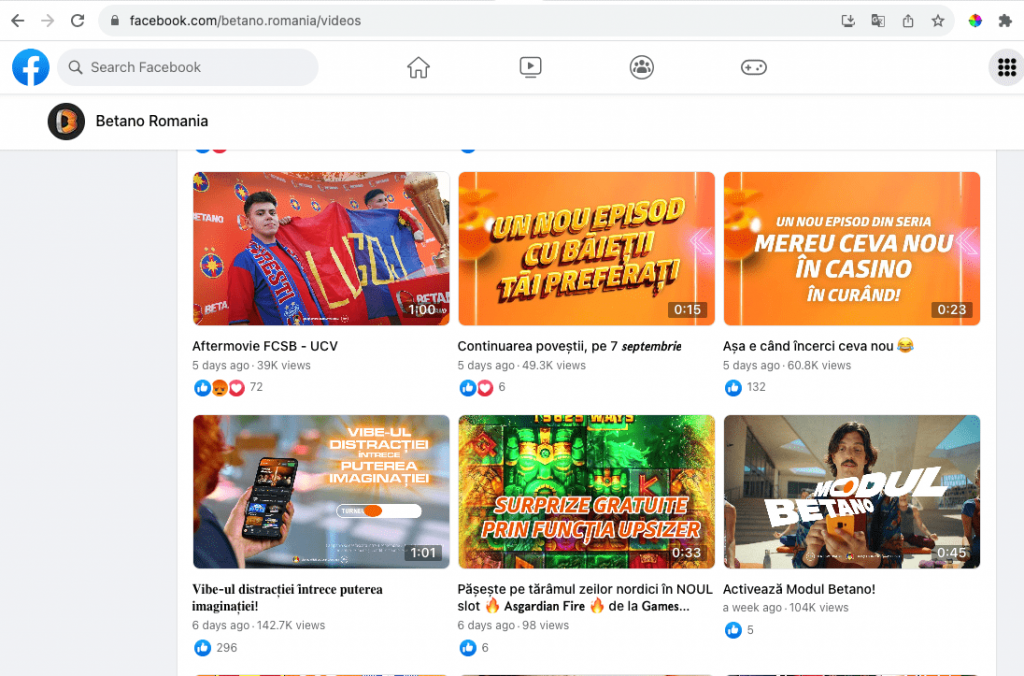
Task: Open the Betano Romania page name
Action: (152, 121)
